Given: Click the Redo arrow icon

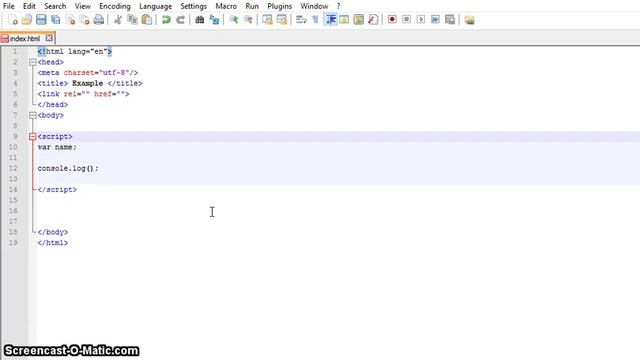Looking at the screenshot, I should 180,20.
